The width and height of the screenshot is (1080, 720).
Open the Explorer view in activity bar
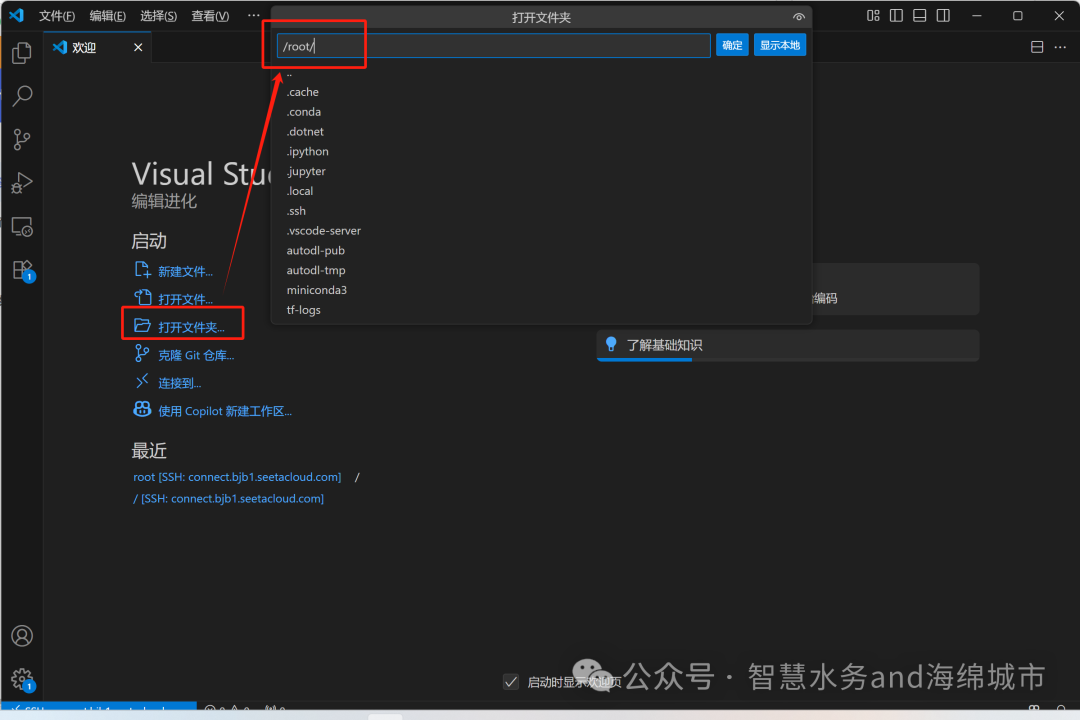point(22,53)
